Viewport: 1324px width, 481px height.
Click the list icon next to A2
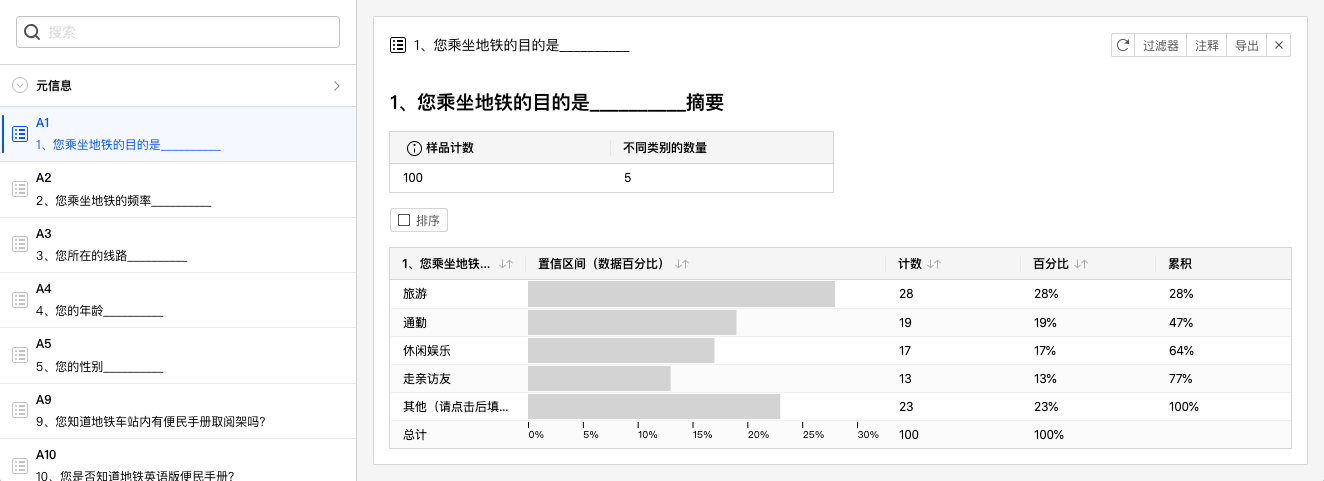[x=18, y=189]
